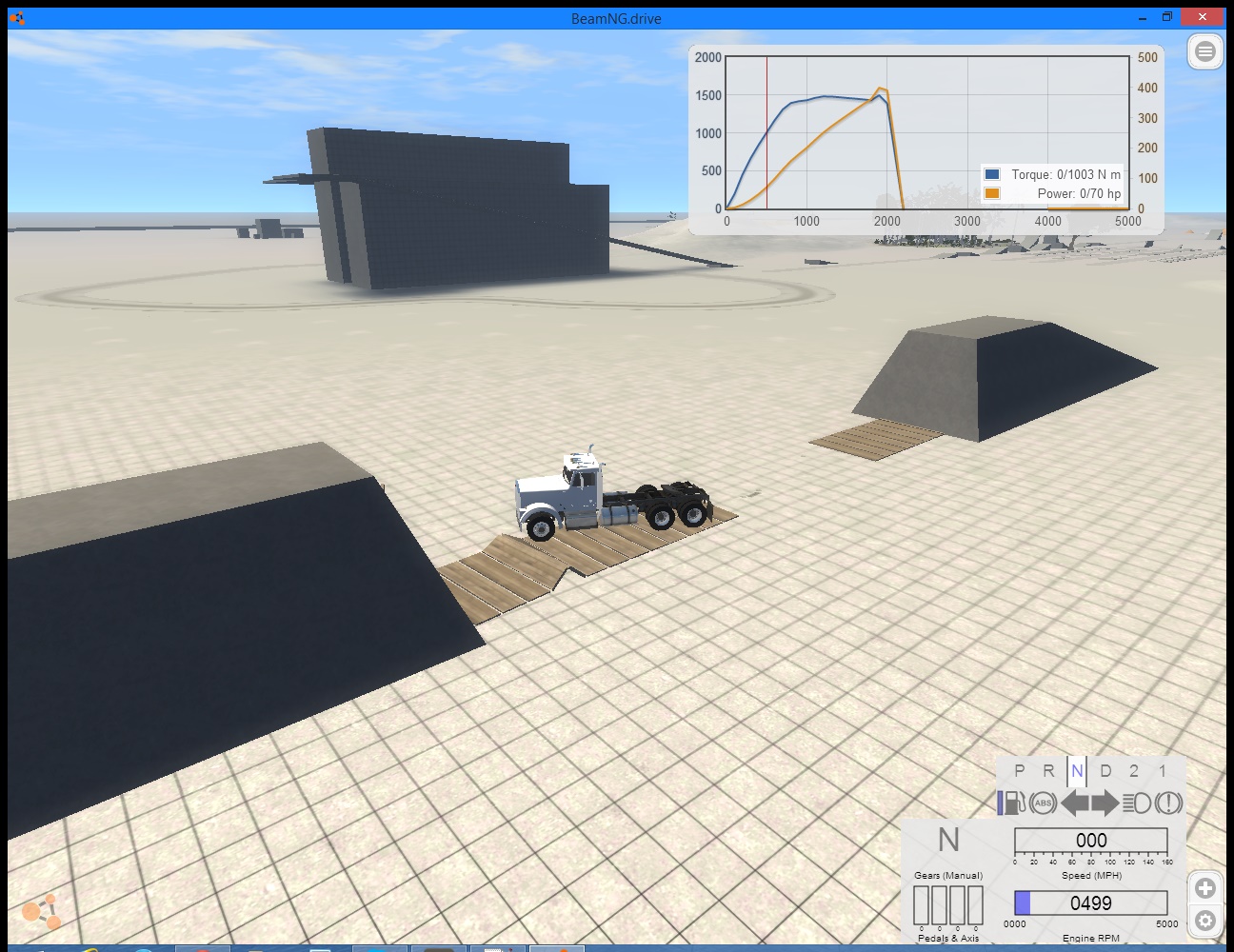Click the speed readout showing 000
The width and height of the screenshot is (1234, 952).
point(1091,841)
